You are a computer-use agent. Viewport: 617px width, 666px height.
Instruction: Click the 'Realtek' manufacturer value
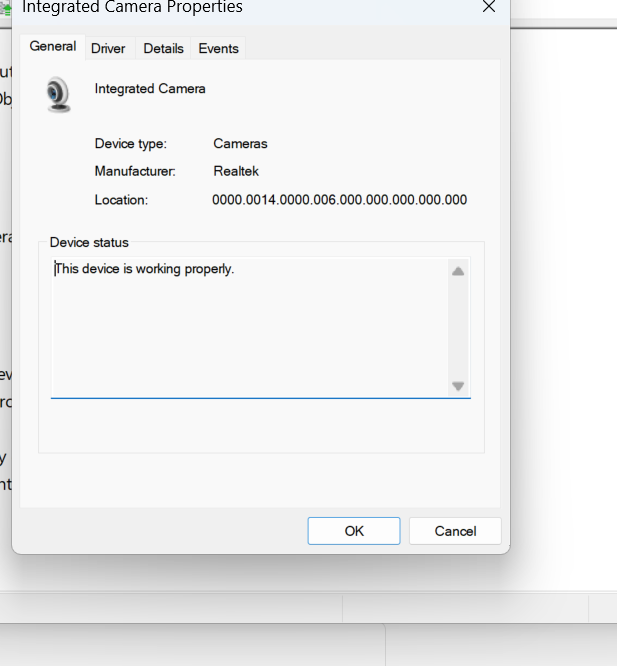pyautogui.click(x=236, y=171)
